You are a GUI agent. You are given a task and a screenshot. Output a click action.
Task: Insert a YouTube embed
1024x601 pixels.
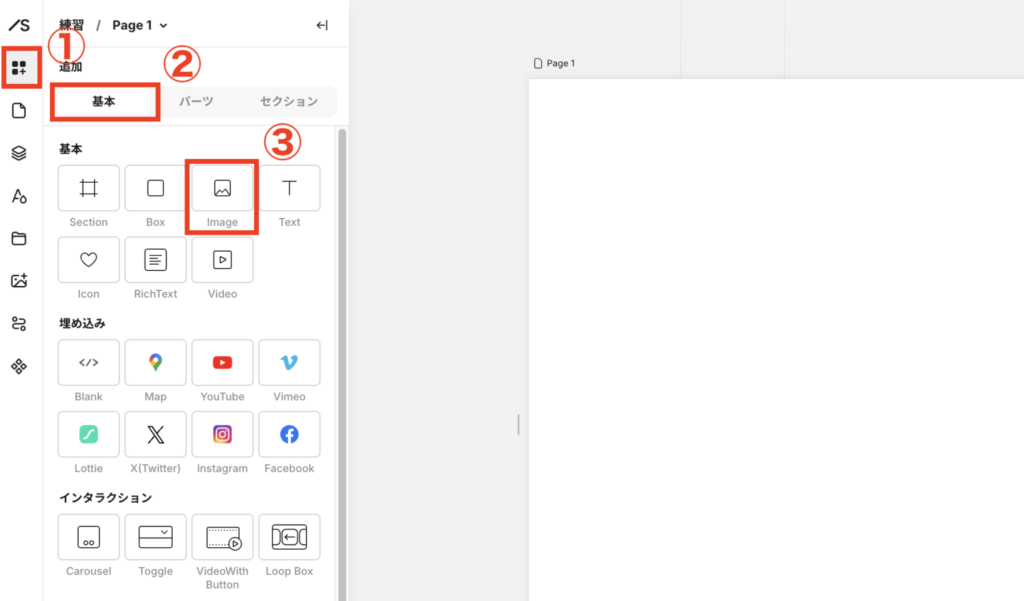(222, 363)
